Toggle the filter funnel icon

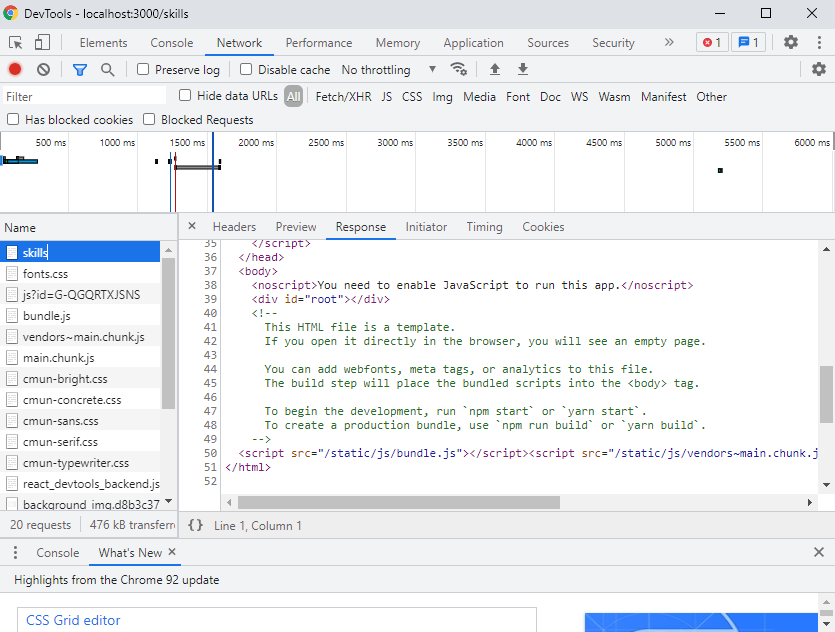(x=80, y=70)
